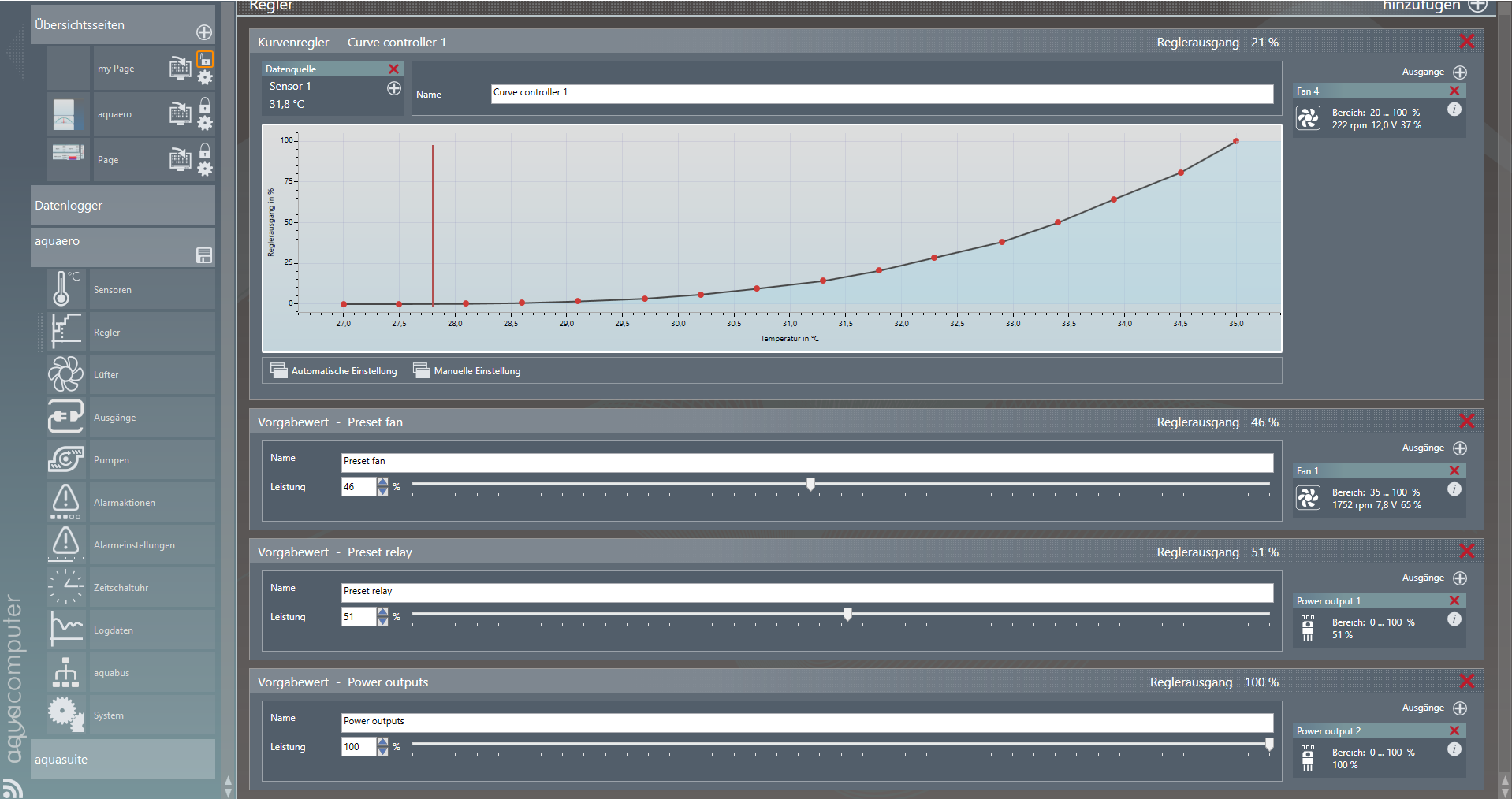Open settings gear for the Page entry

[x=205, y=169]
